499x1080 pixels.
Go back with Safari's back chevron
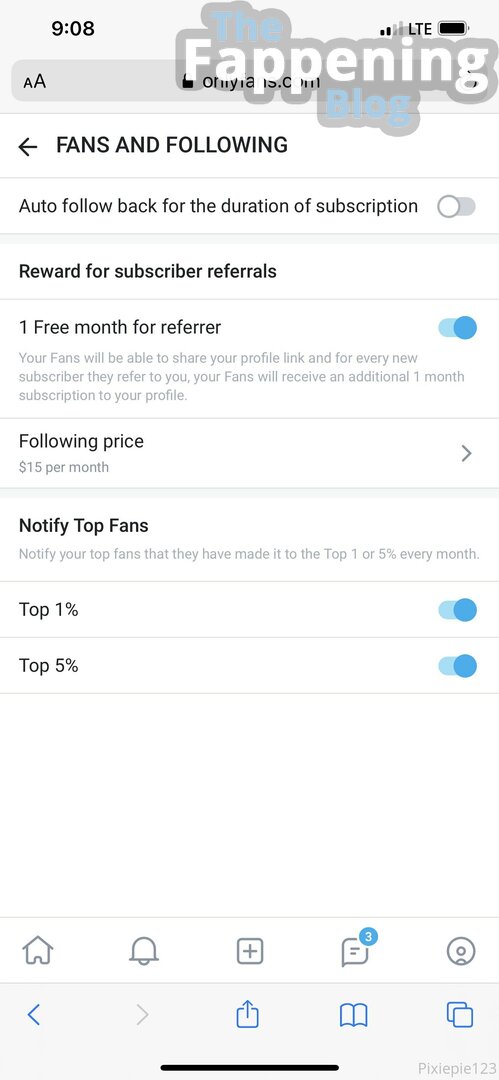pyautogui.click(x=34, y=1015)
